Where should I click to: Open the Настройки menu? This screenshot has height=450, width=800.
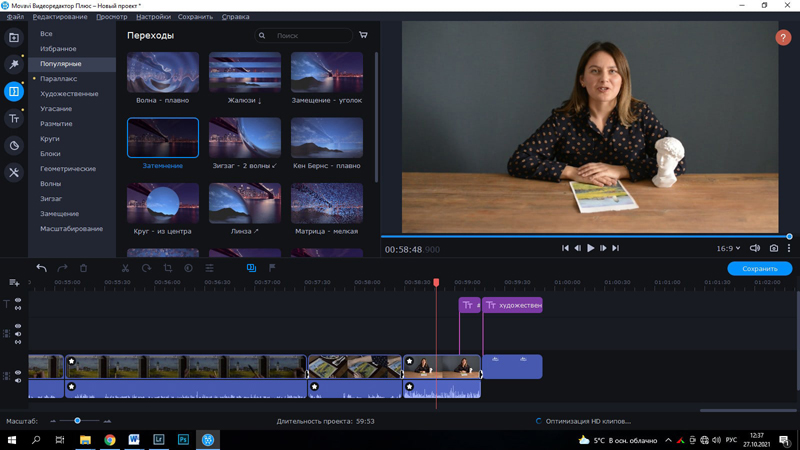(x=152, y=17)
